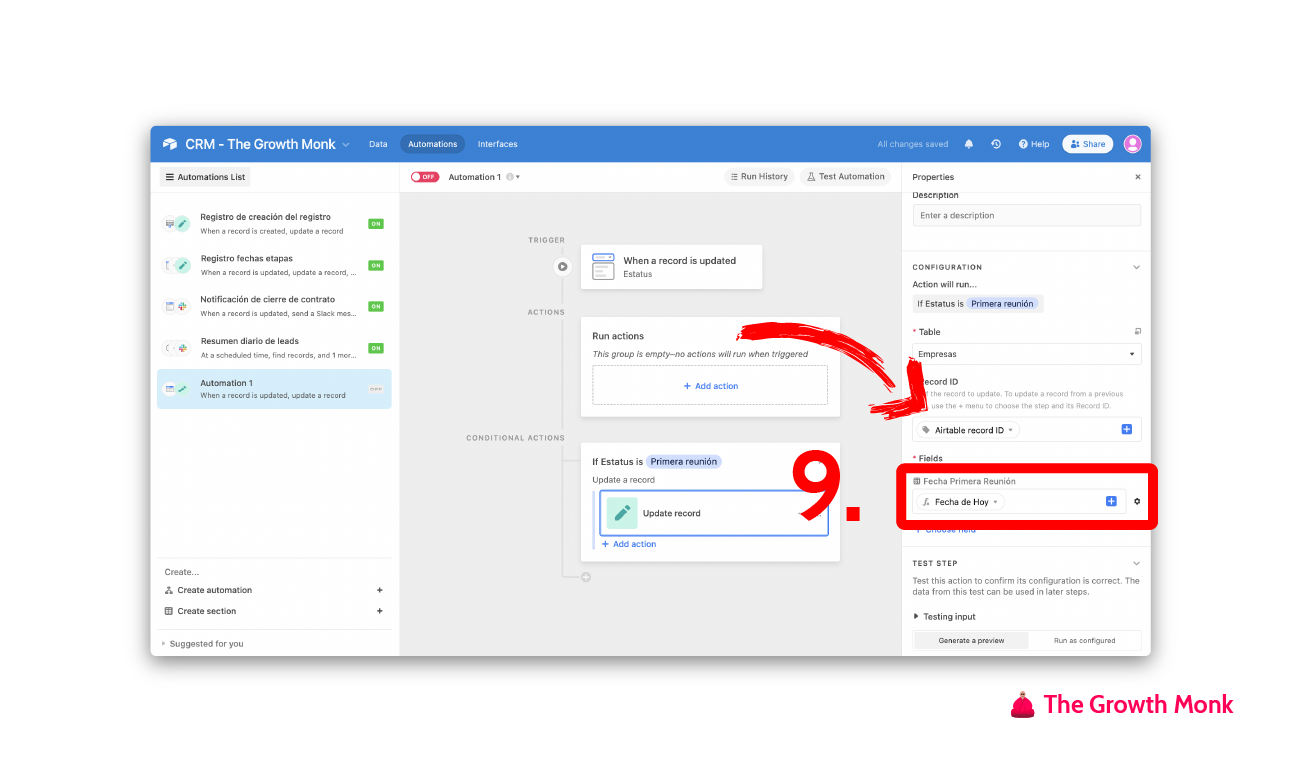Click the blue plus button in Record ID field
The image size is (1301, 781).
click(x=1126, y=430)
